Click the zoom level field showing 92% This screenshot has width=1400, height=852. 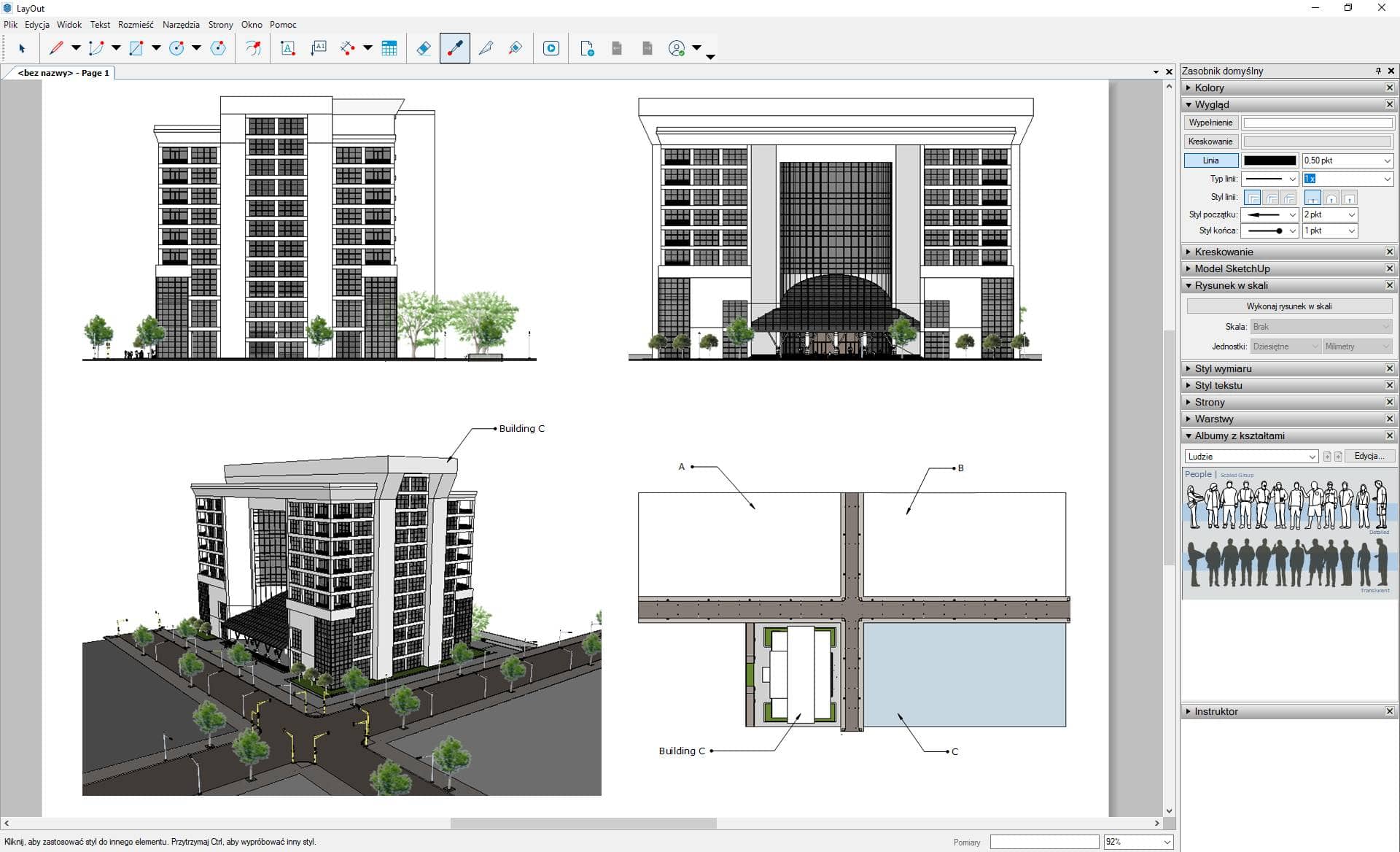(x=1135, y=842)
